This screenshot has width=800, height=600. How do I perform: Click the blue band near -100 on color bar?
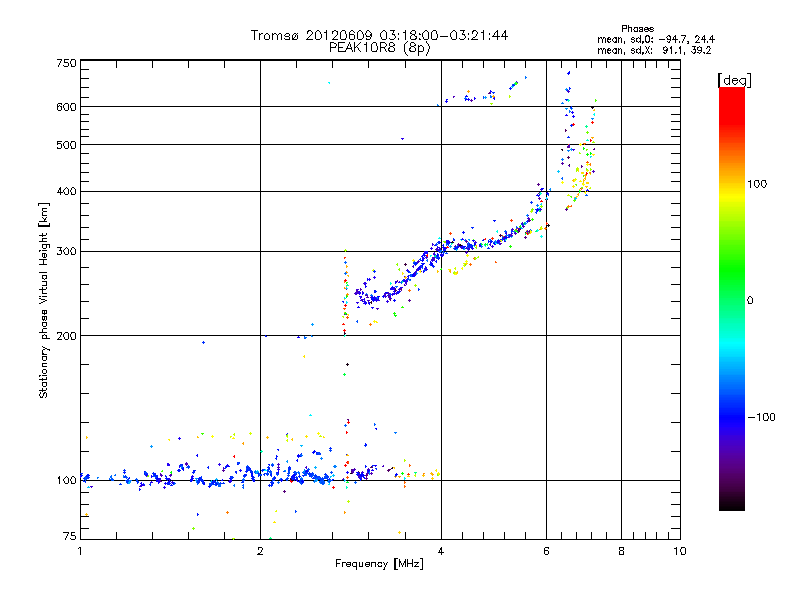click(732, 416)
